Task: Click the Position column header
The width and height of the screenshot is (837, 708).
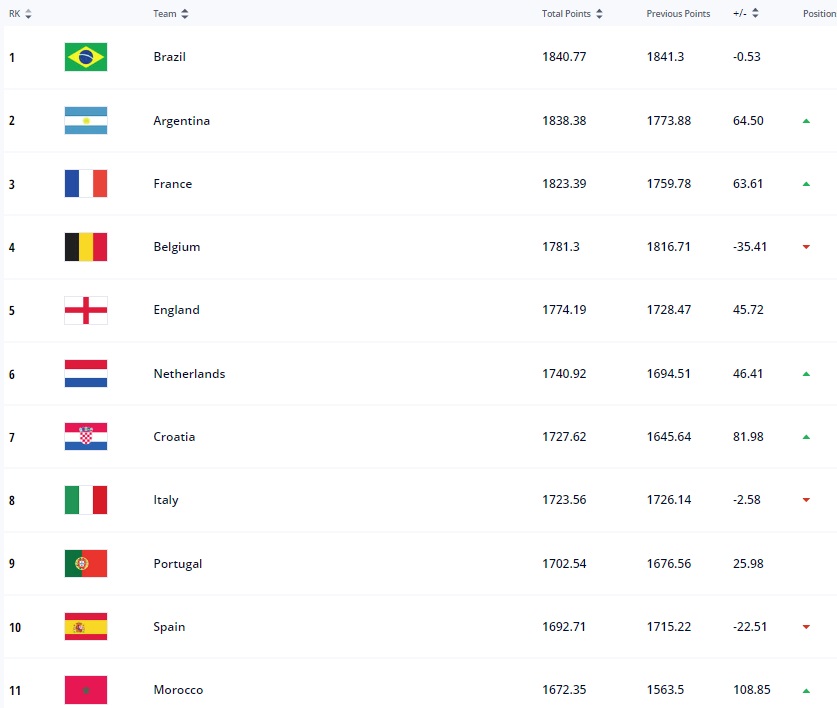Action: pyautogui.click(x=819, y=14)
